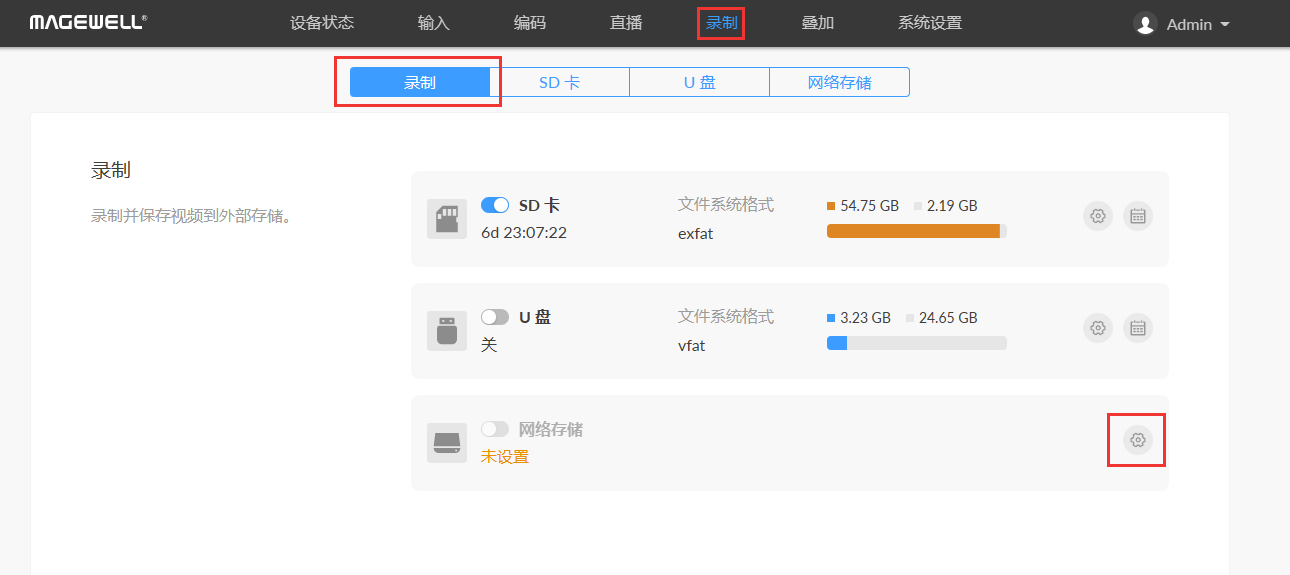Click the network storage drive icon

447,443
